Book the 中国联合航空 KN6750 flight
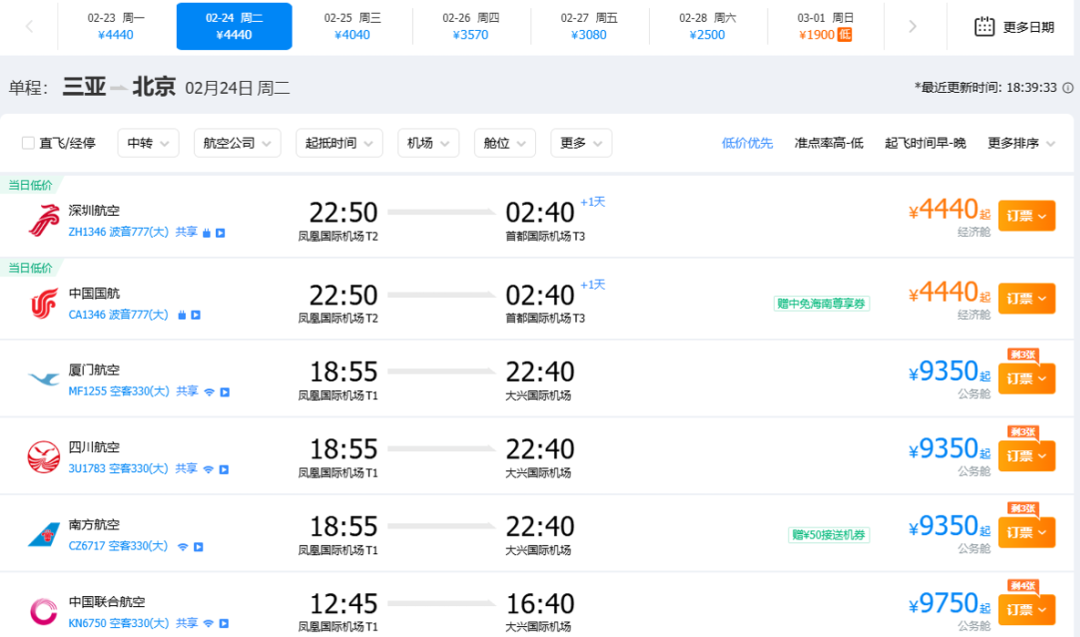1080x637 pixels. click(1026, 609)
